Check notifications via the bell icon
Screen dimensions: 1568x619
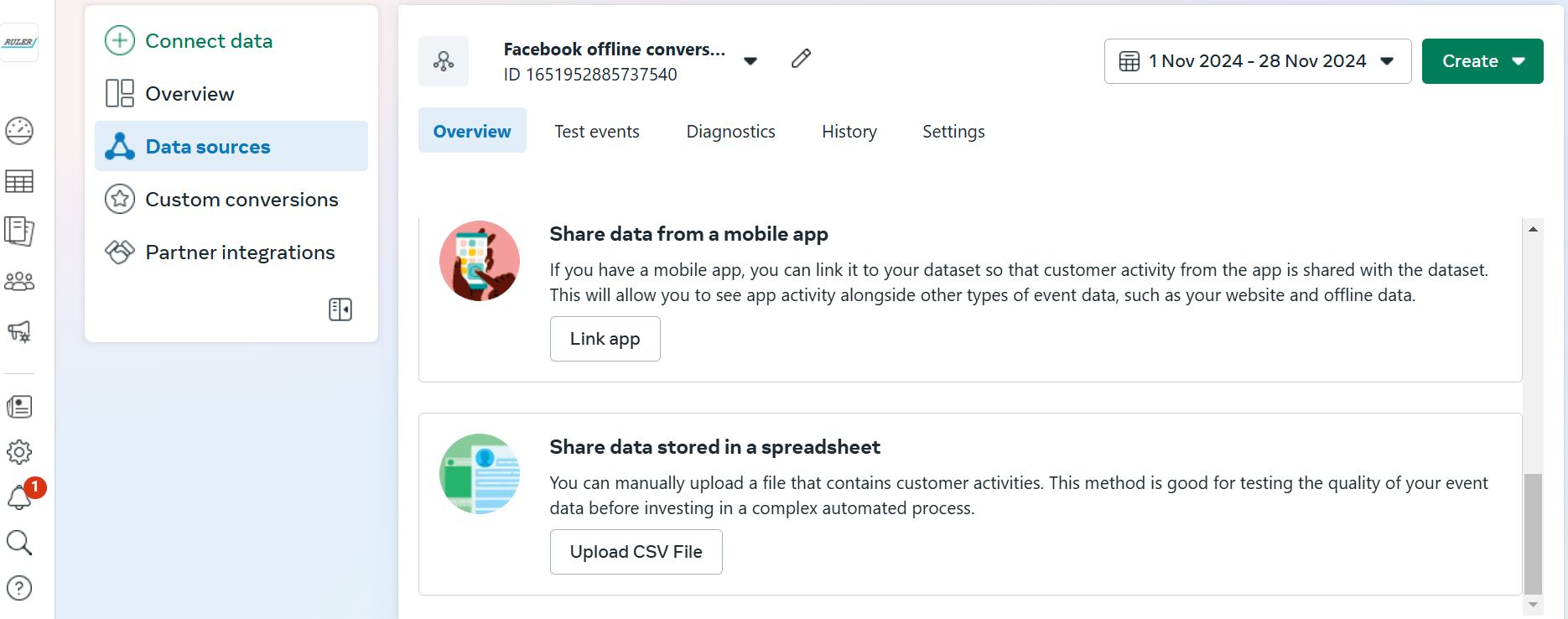[x=19, y=497]
